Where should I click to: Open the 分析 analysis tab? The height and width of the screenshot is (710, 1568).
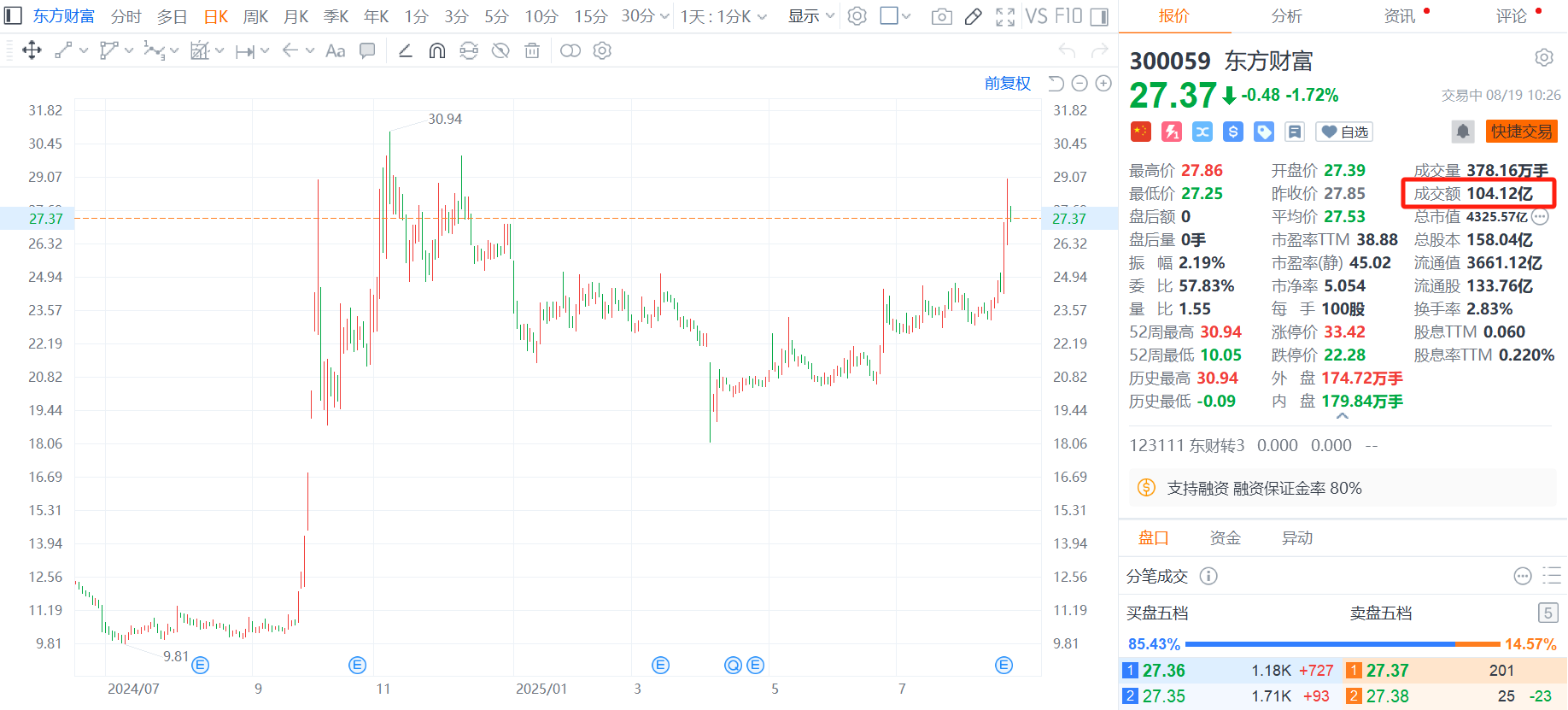pyautogui.click(x=1286, y=16)
